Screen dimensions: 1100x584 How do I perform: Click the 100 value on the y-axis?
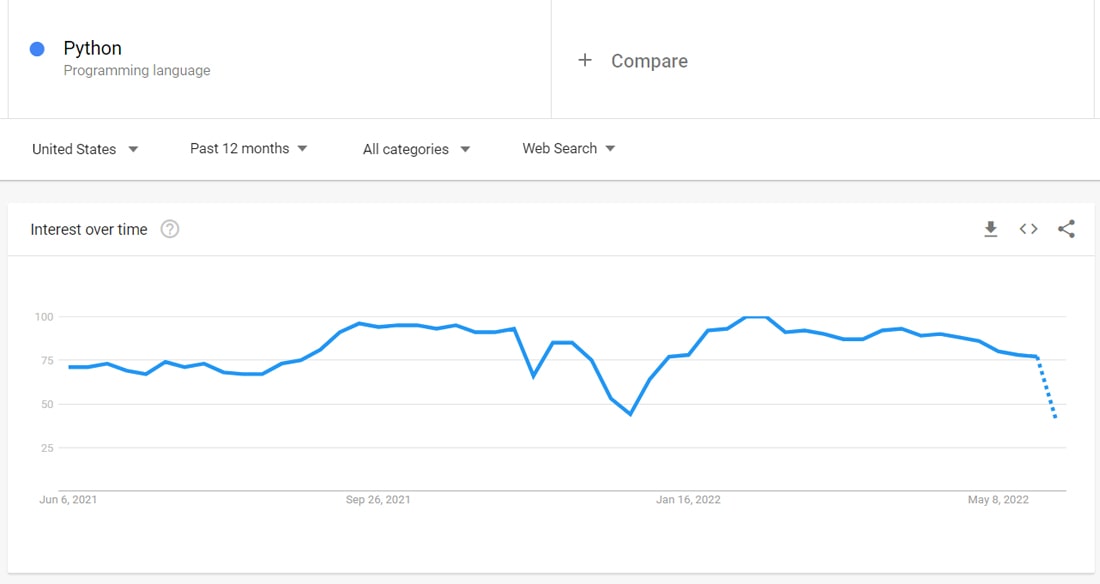(x=42, y=317)
